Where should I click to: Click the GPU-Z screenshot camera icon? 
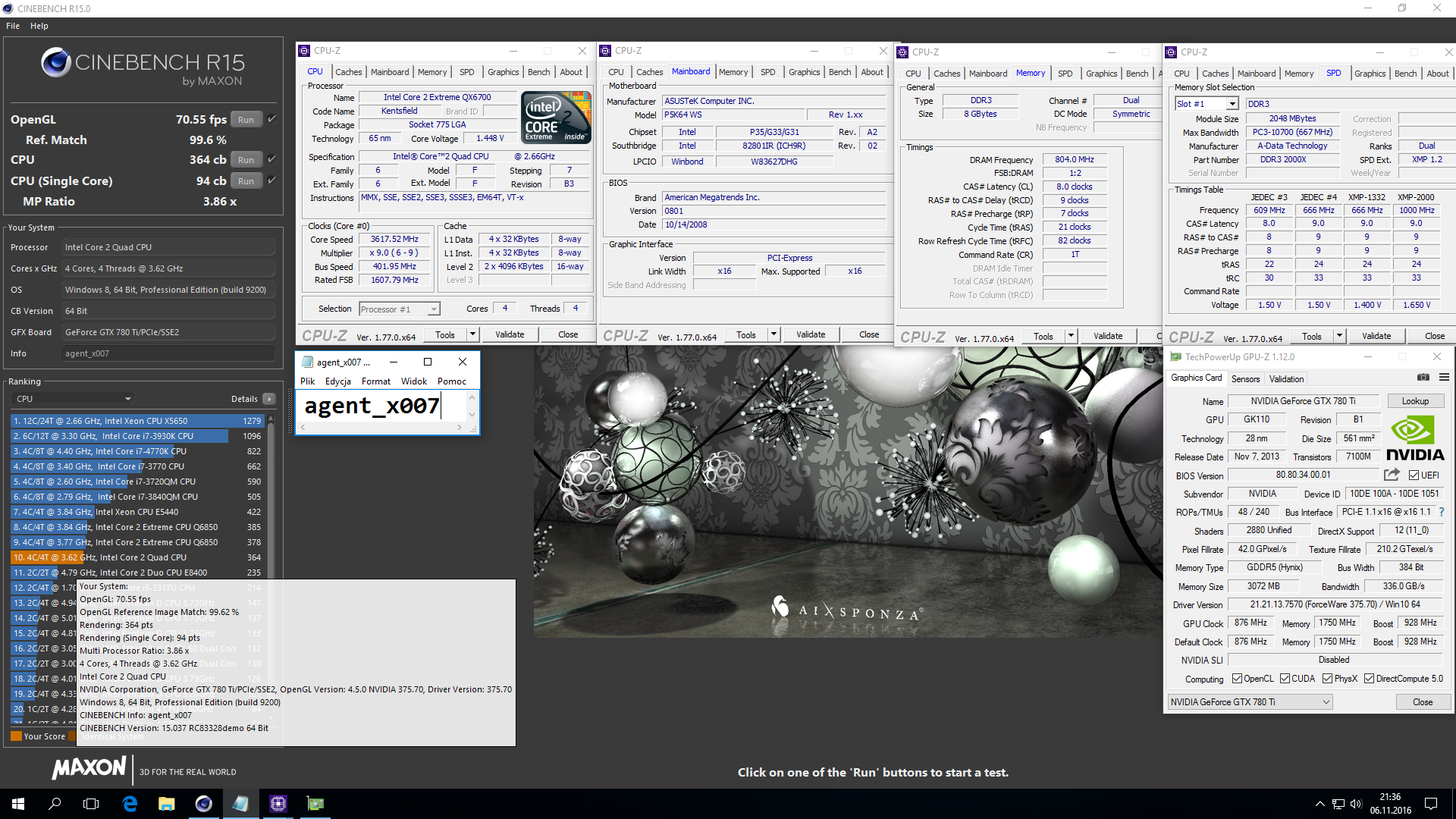pos(1423,377)
